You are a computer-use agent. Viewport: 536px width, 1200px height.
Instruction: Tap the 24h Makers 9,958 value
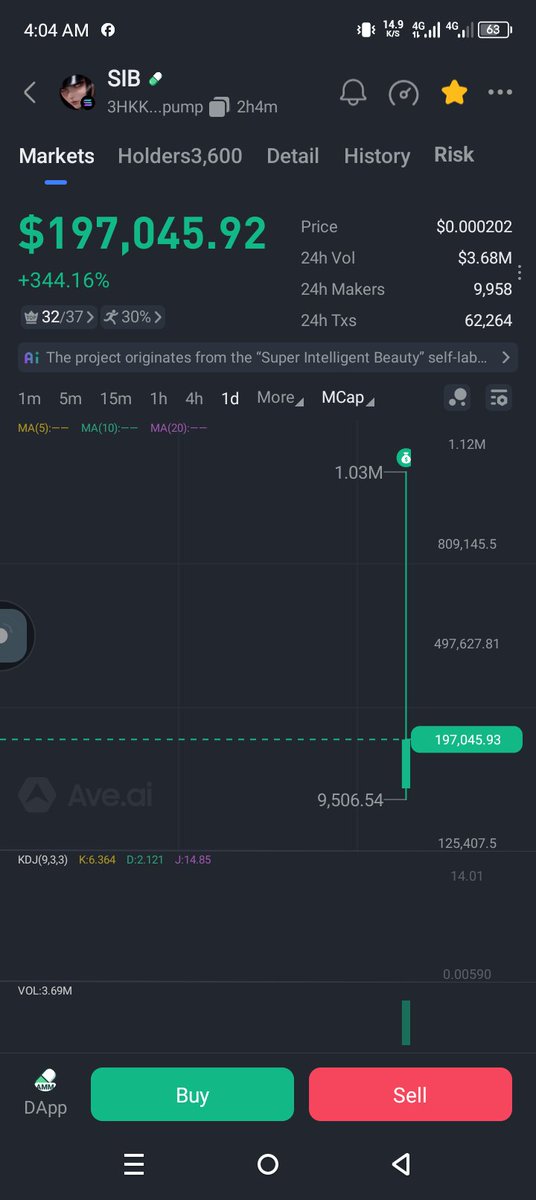[x=491, y=289]
